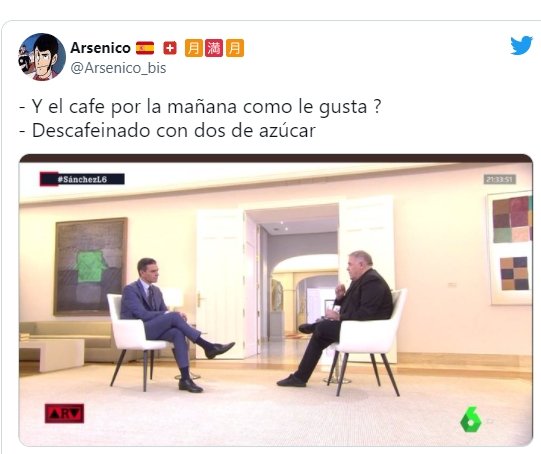Click the Spanish flag emoji

point(145,48)
